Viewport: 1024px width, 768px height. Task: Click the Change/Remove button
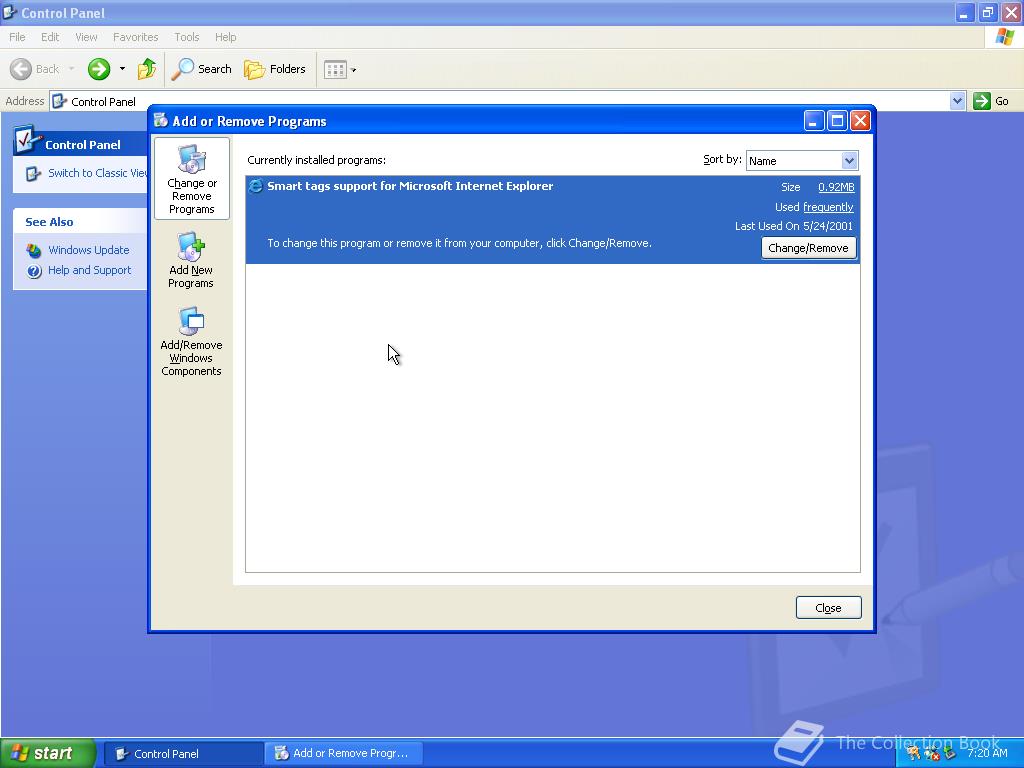coord(808,248)
